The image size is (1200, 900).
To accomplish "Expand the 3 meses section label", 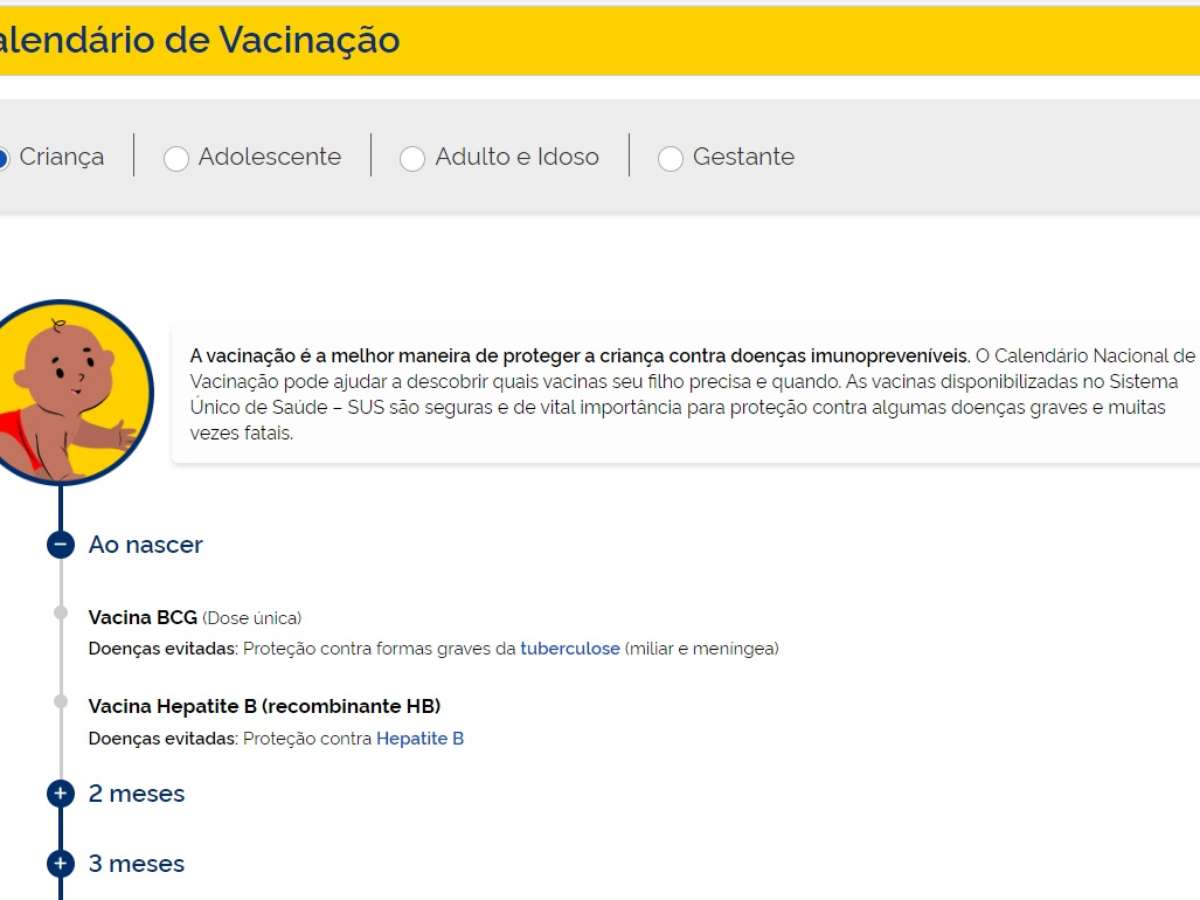I will tap(136, 864).
